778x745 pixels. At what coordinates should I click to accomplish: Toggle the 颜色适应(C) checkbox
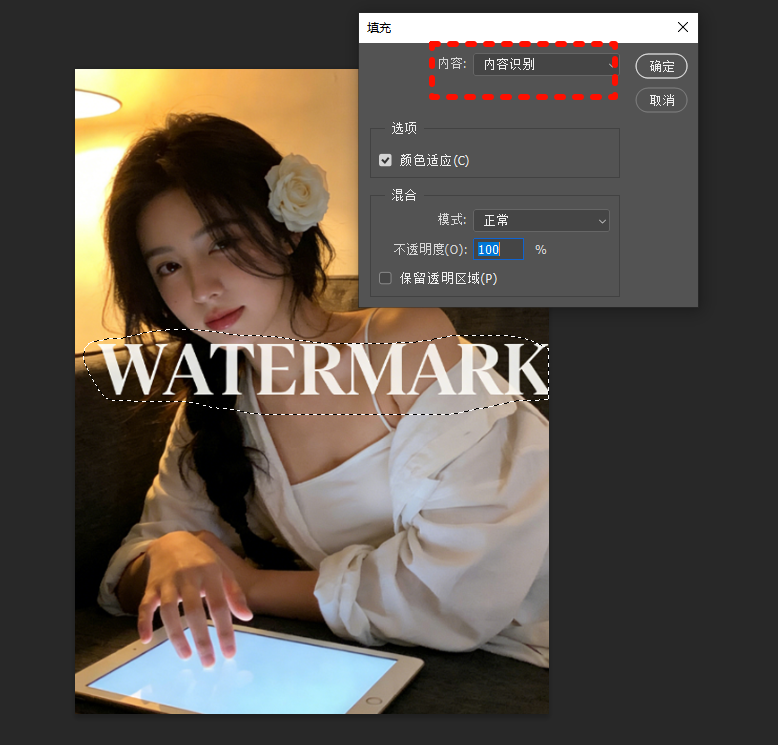tap(385, 160)
